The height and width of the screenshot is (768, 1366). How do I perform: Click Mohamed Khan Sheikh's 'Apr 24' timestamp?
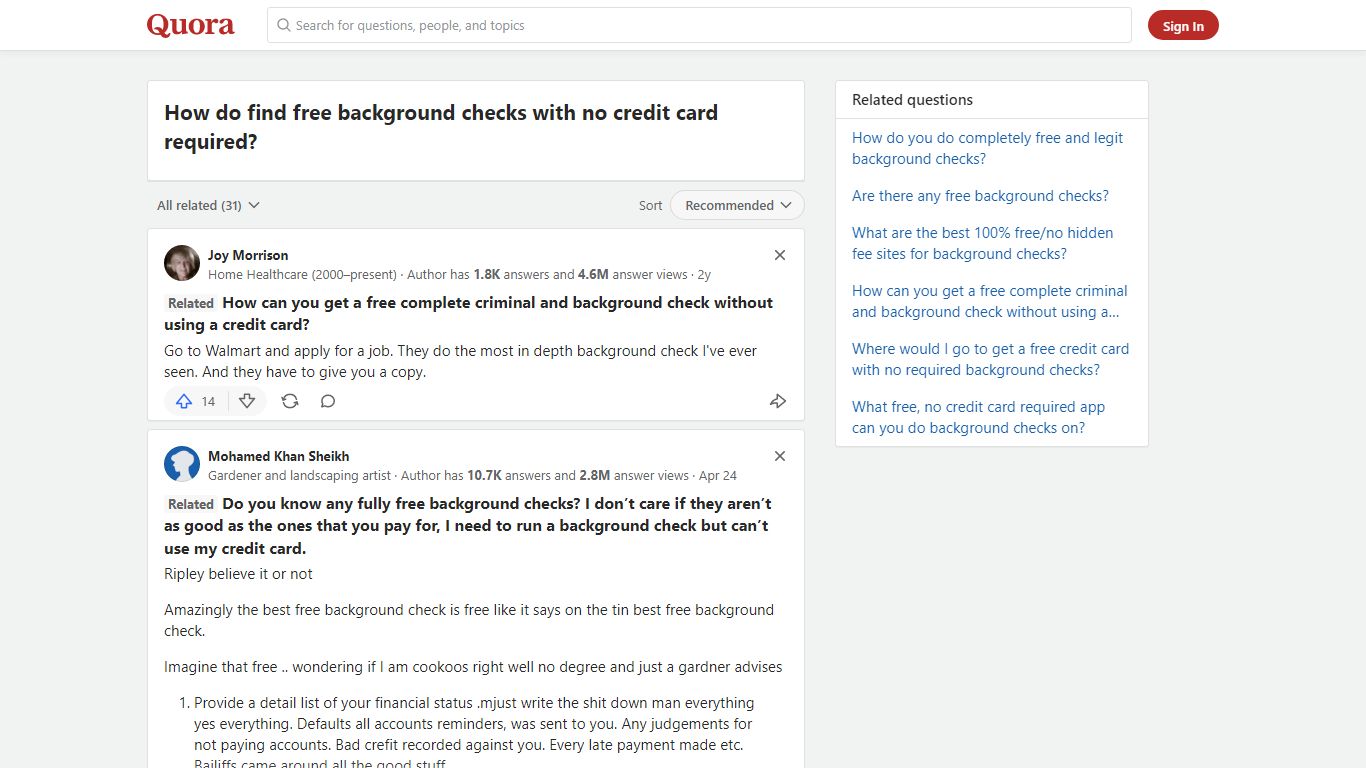point(718,475)
